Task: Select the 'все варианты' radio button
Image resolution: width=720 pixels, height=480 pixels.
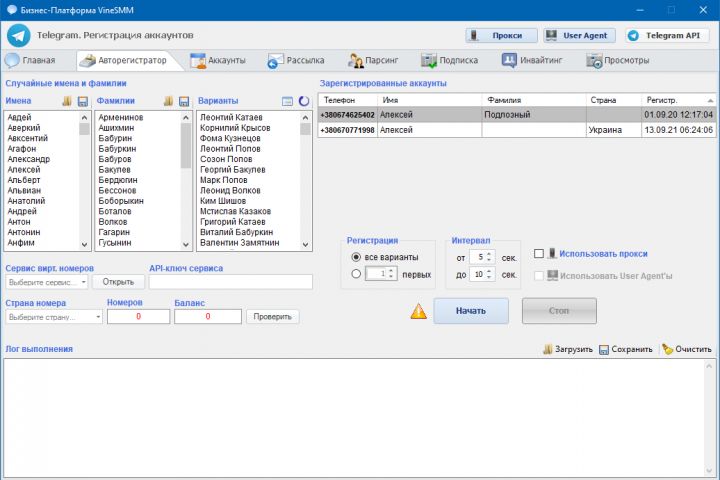Action: point(356,257)
